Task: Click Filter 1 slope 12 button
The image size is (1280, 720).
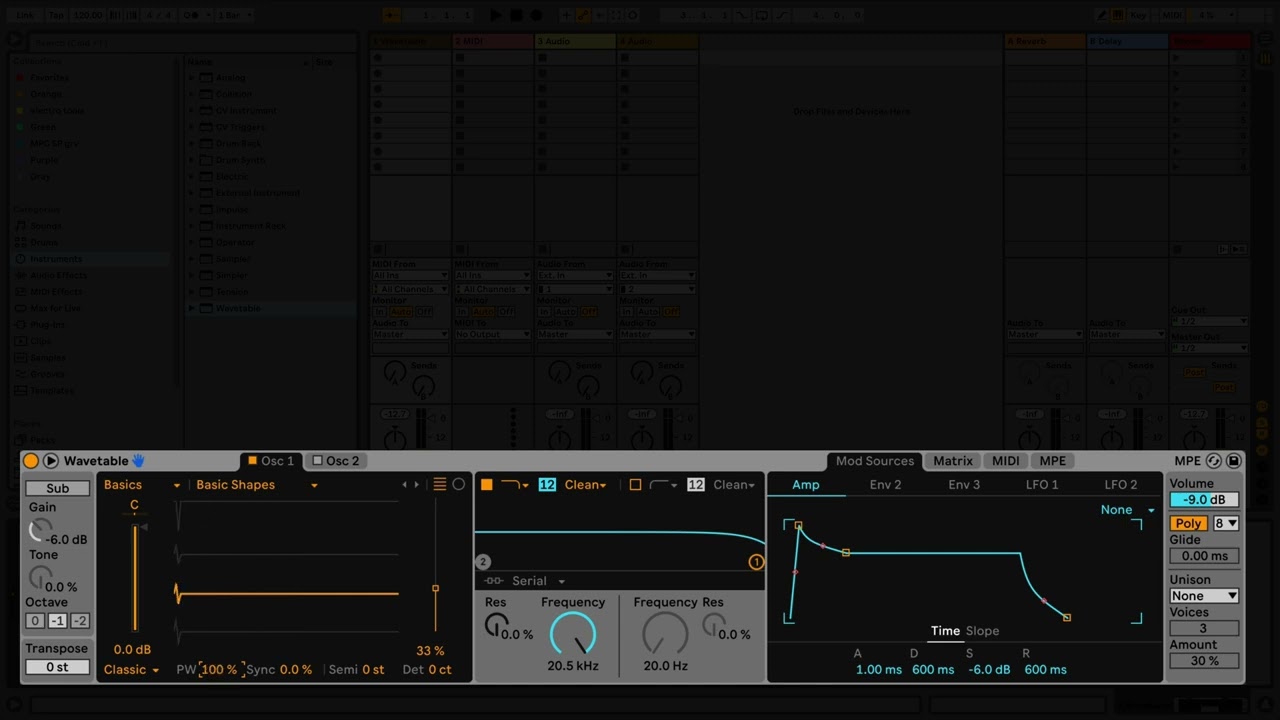Action: pyautogui.click(x=547, y=485)
